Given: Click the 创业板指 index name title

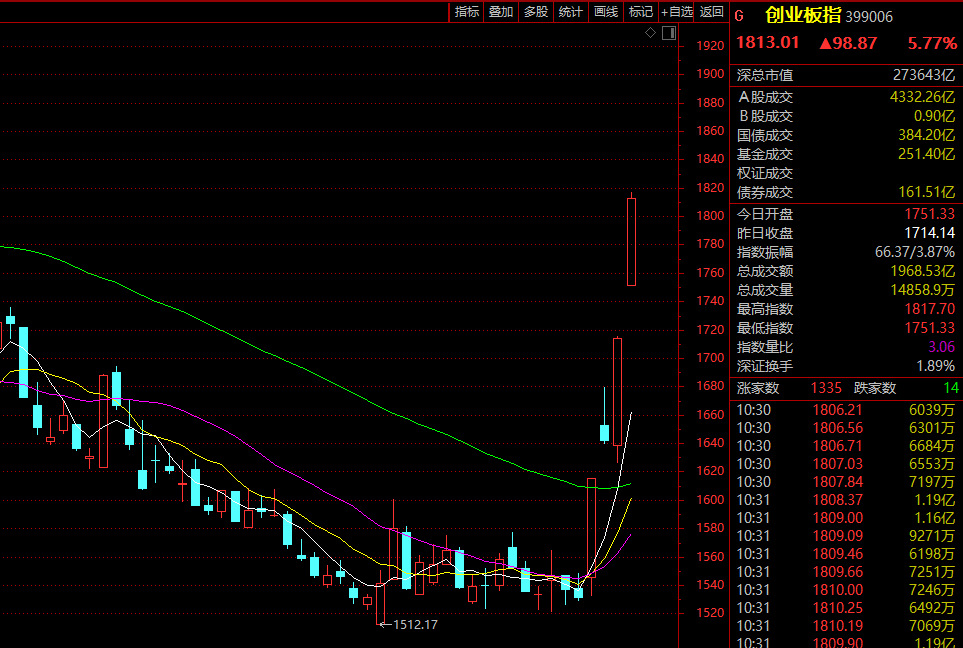Looking at the screenshot, I should 803,15.
